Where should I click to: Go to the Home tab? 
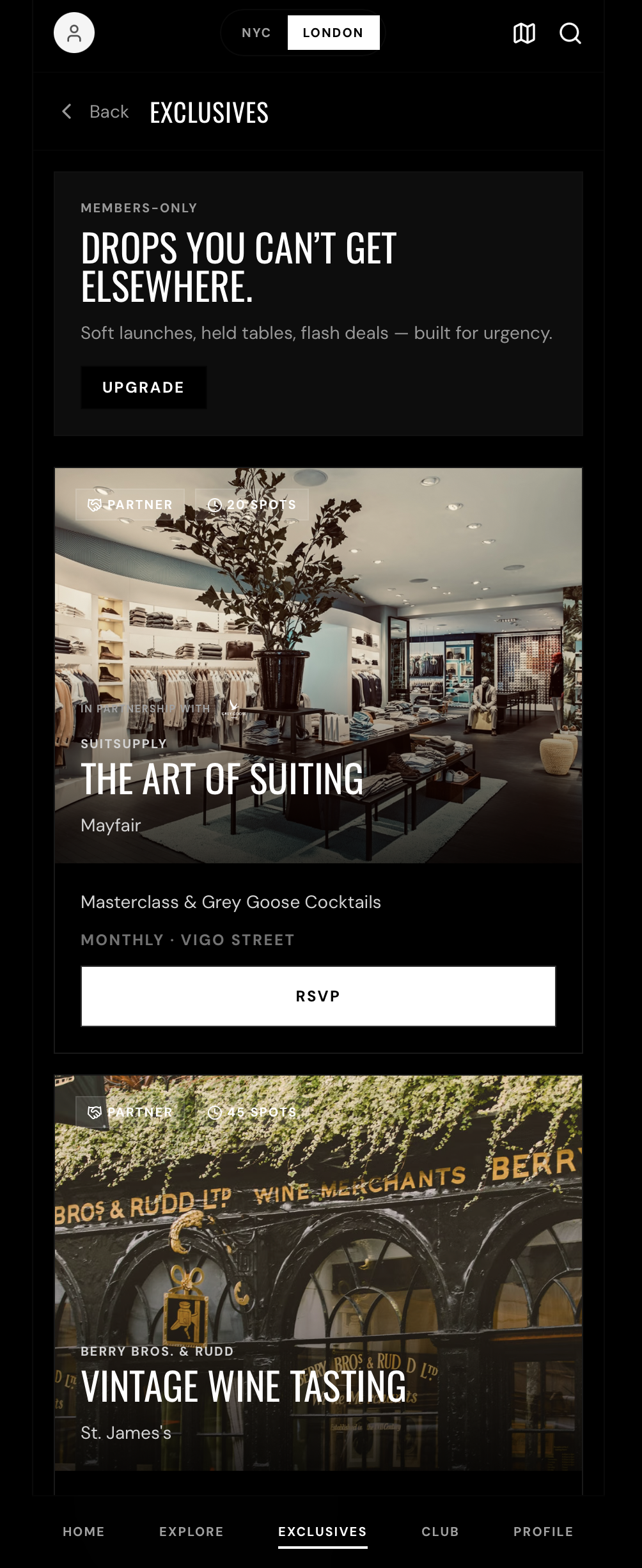[x=84, y=1532]
